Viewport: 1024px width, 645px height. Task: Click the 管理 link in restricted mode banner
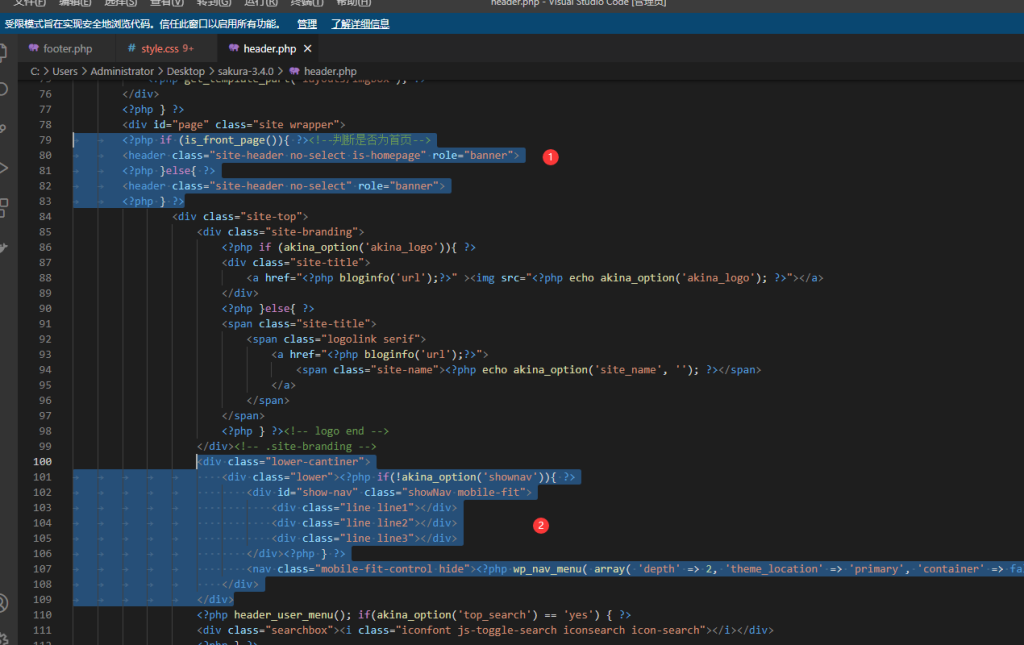point(307,23)
